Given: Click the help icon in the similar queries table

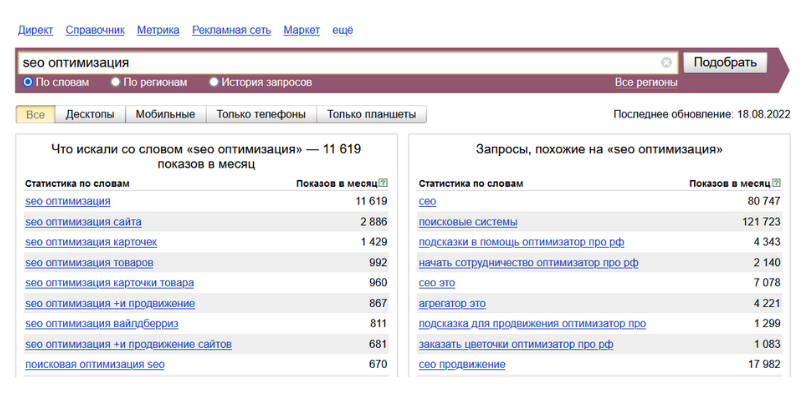Looking at the screenshot, I should pos(777,184).
